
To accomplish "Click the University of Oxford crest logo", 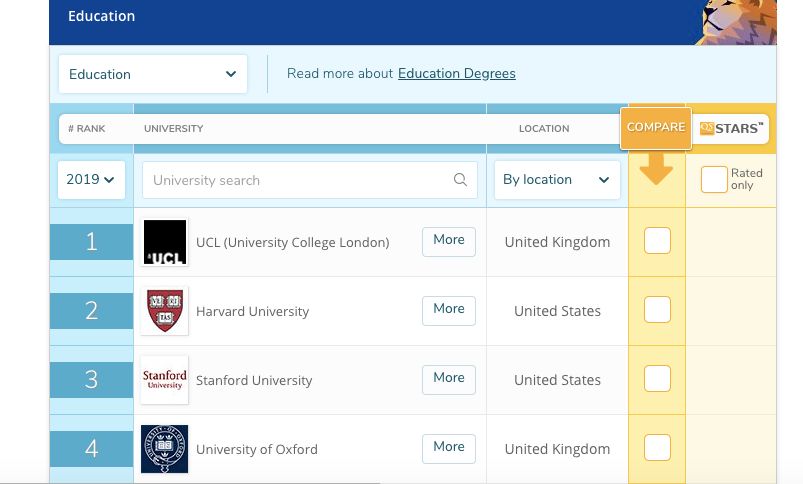I will click(x=164, y=449).
